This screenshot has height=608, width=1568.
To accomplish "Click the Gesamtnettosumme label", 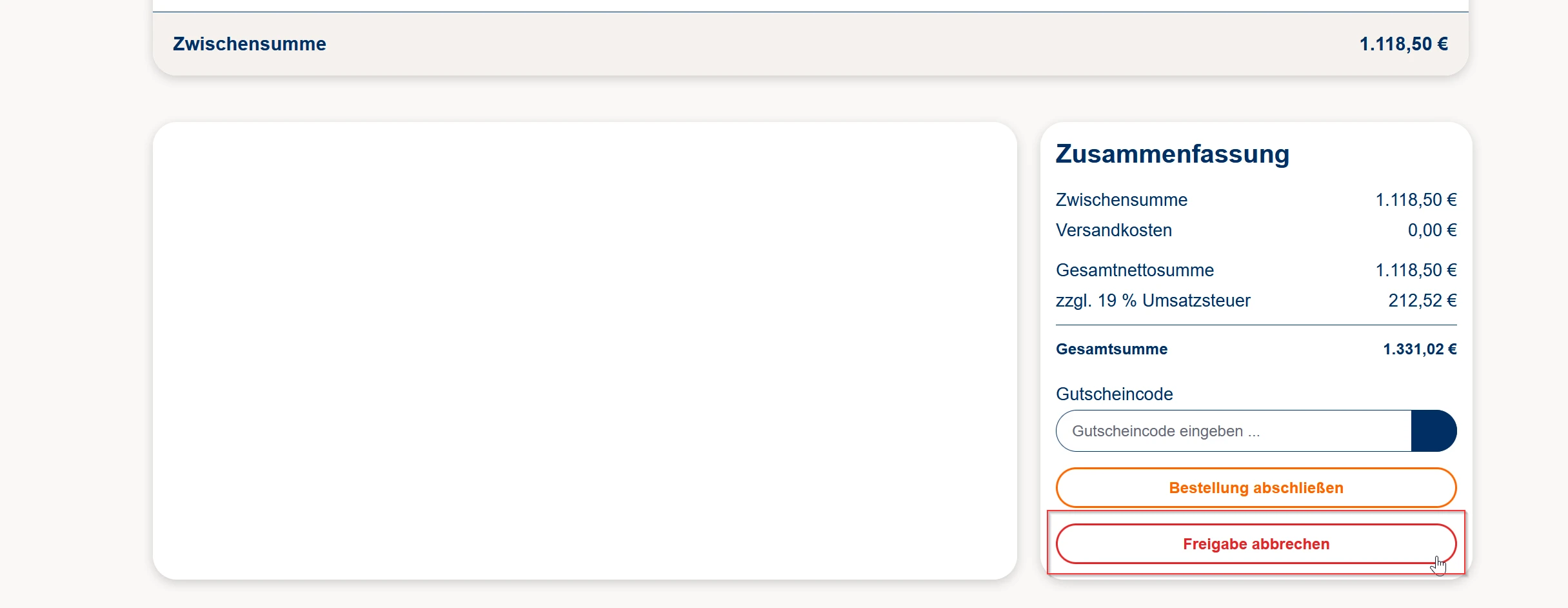I will pyautogui.click(x=1134, y=270).
